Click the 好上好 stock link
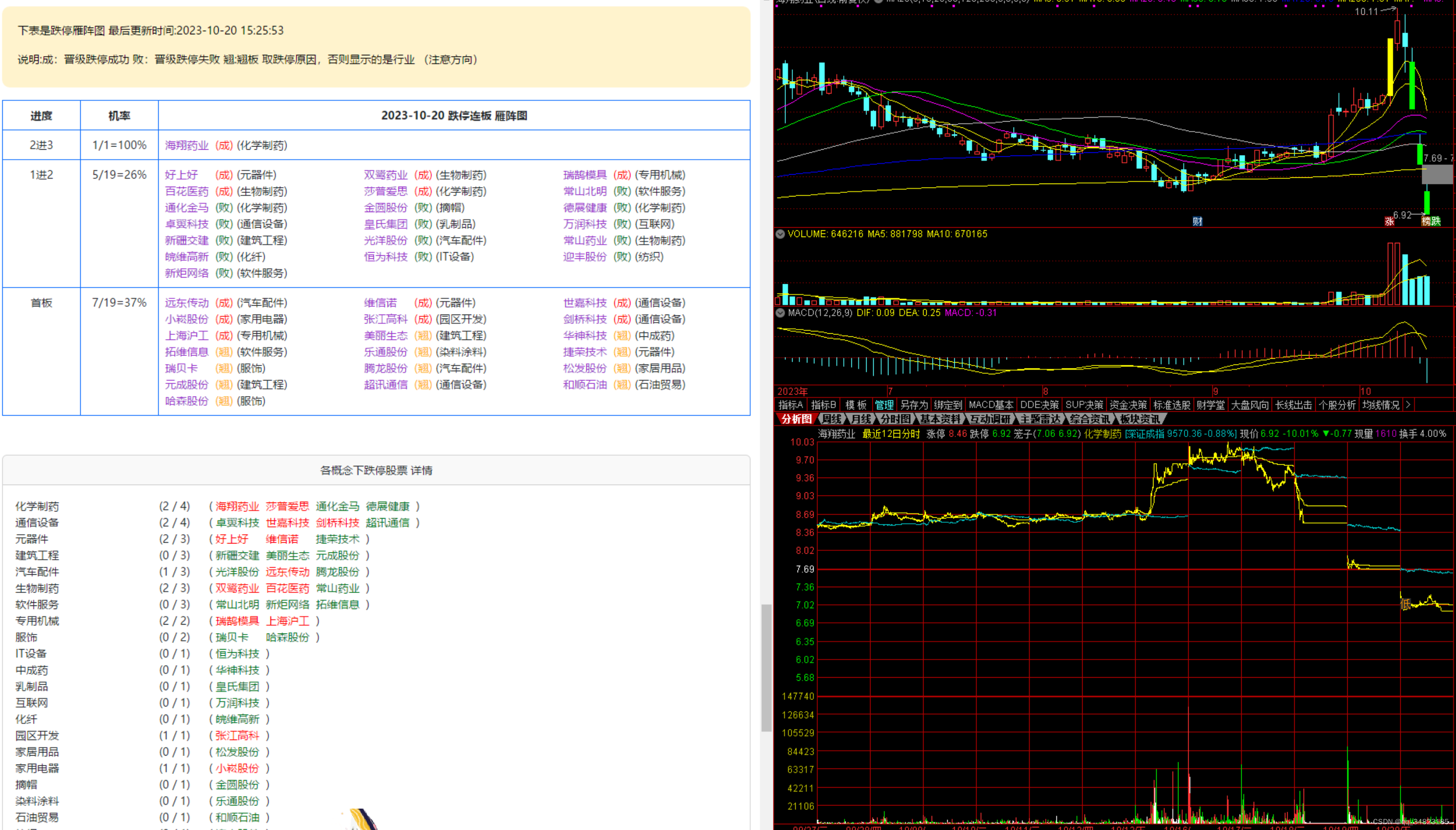 point(181,175)
